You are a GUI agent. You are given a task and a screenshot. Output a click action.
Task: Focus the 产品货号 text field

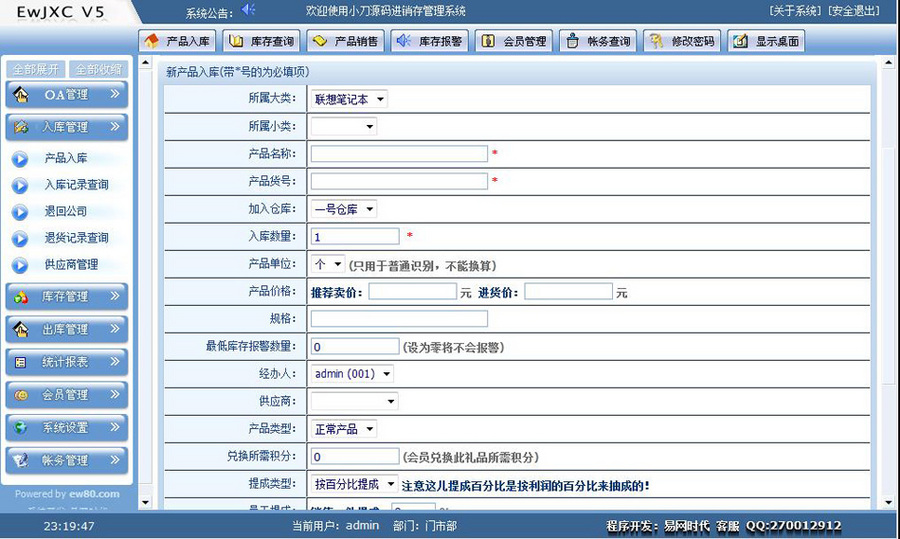coord(399,181)
